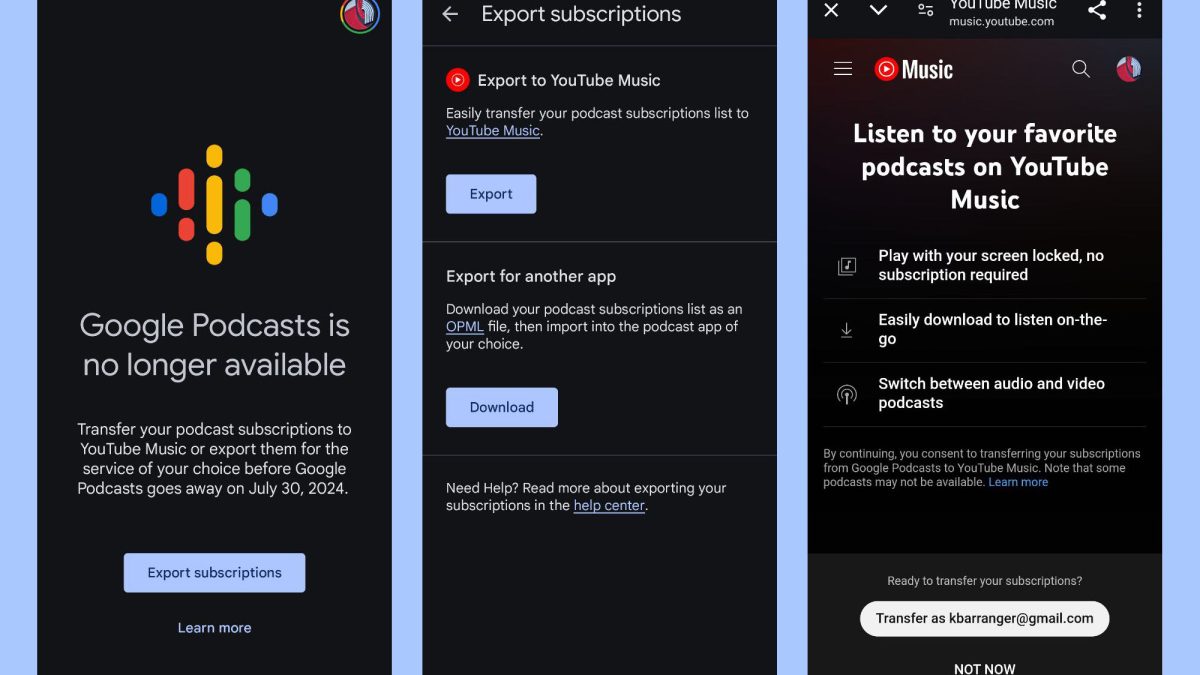The image size is (1200, 675).
Task: Follow the Learn more link under Export subscriptions
Action: point(214,628)
